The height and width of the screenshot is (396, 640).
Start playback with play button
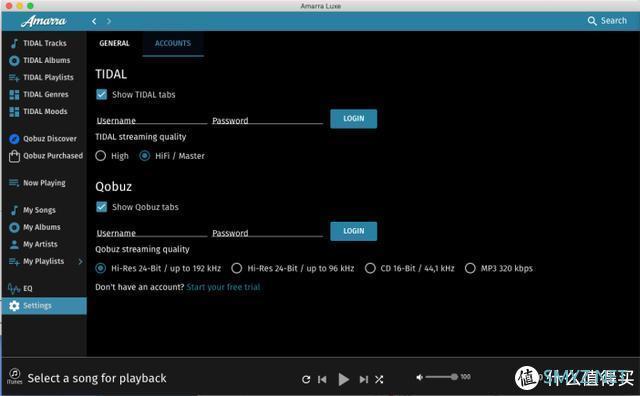pos(344,380)
